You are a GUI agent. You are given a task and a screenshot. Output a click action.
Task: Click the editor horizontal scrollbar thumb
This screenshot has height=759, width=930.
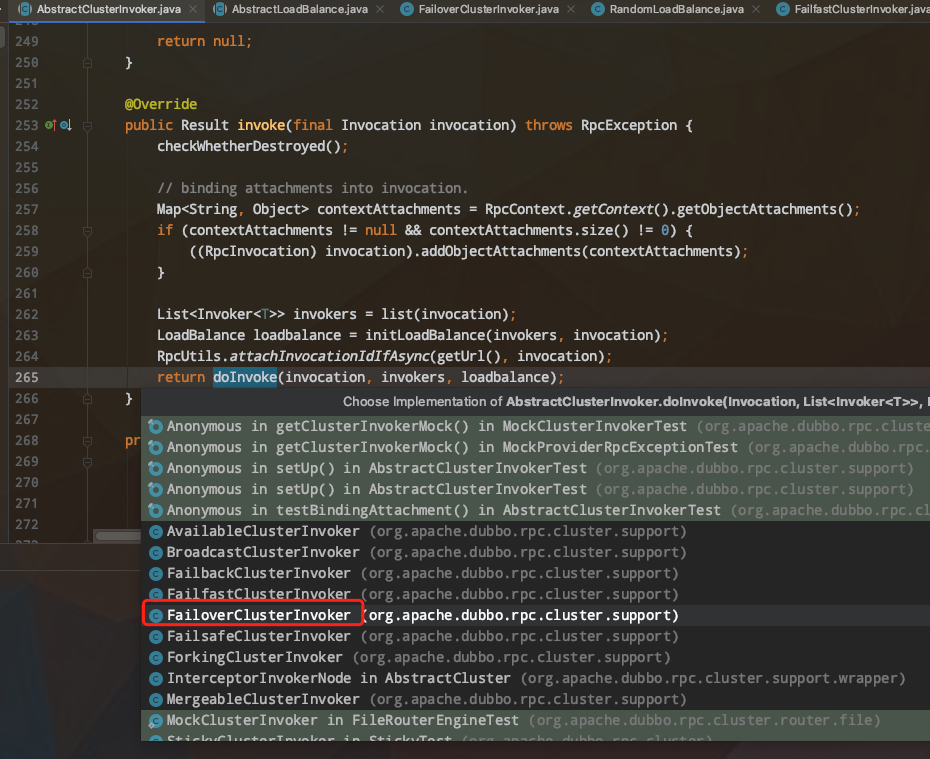[118, 536]
